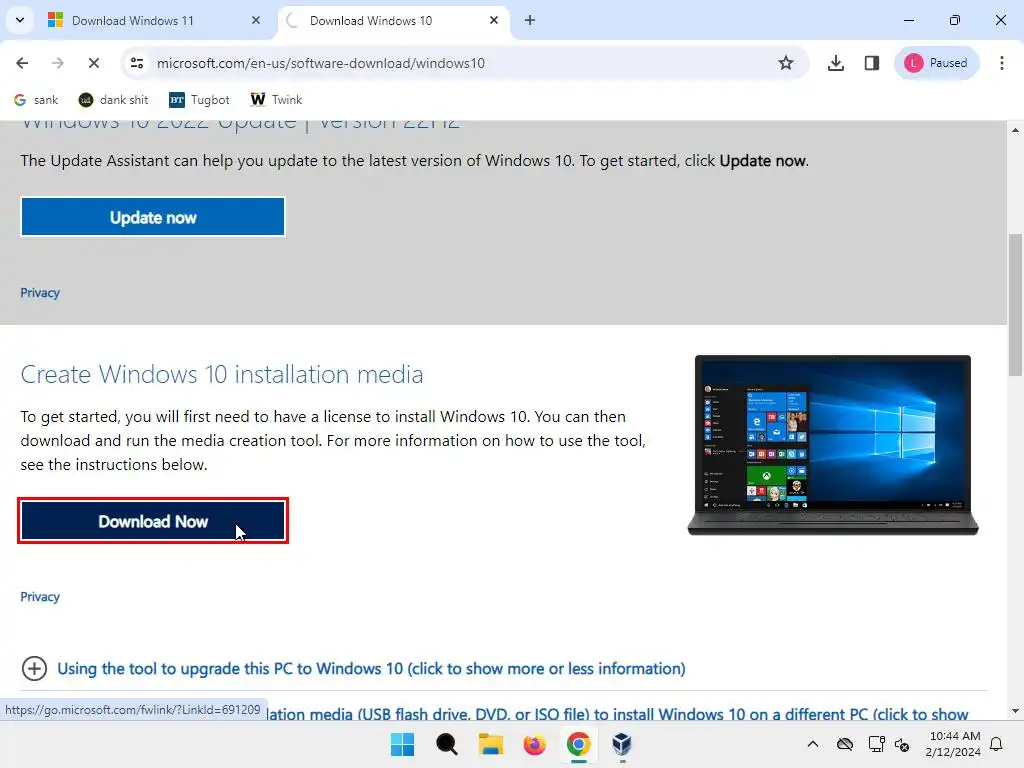Image resolution: width=1024 pixels, height=768 pixels.
Task: Open Privacy link under Download Now
Action: point(40,597)
